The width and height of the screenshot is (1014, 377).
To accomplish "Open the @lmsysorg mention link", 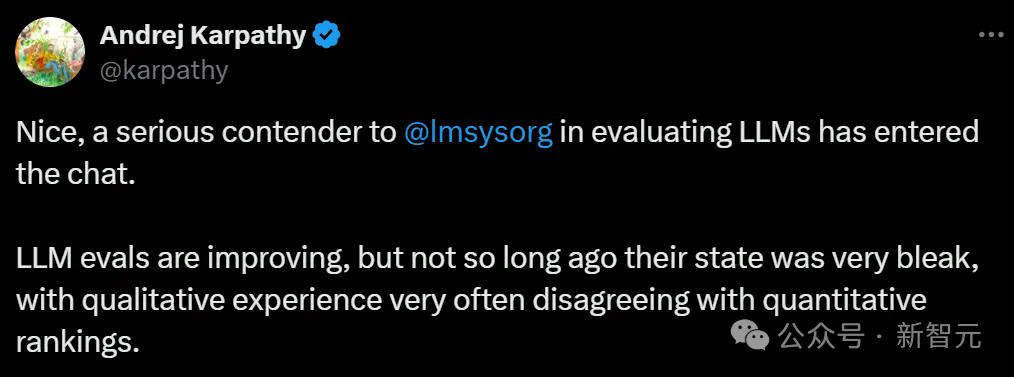I will (x=479, y=133).
